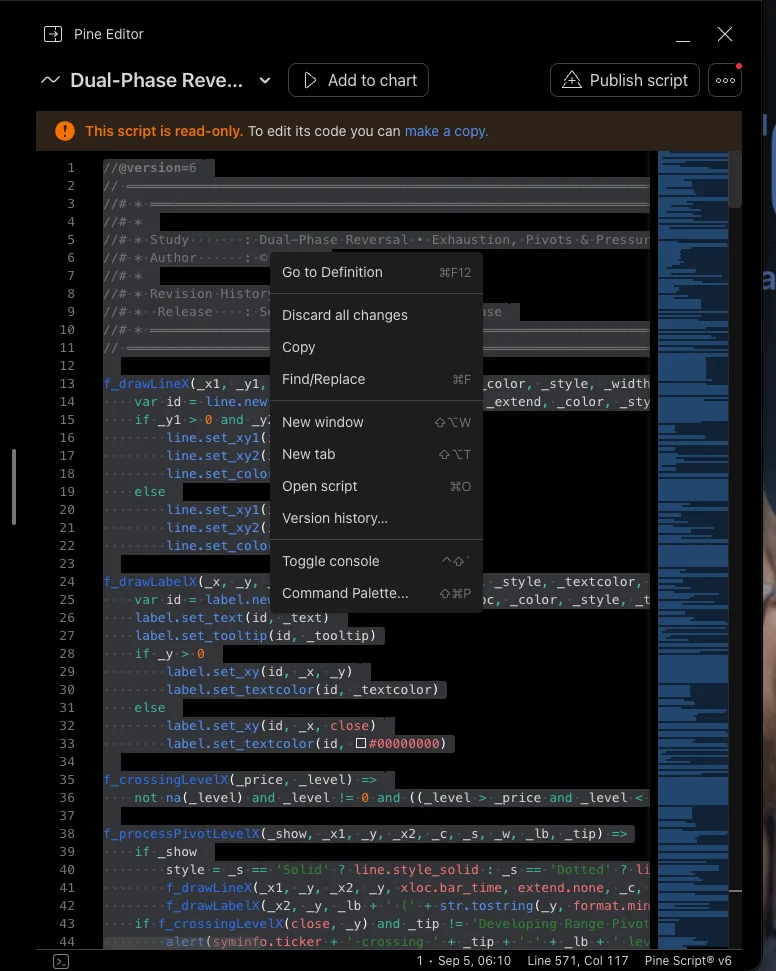Open Version history... from menu
The image size is (776, 971).
click(376, 518)
